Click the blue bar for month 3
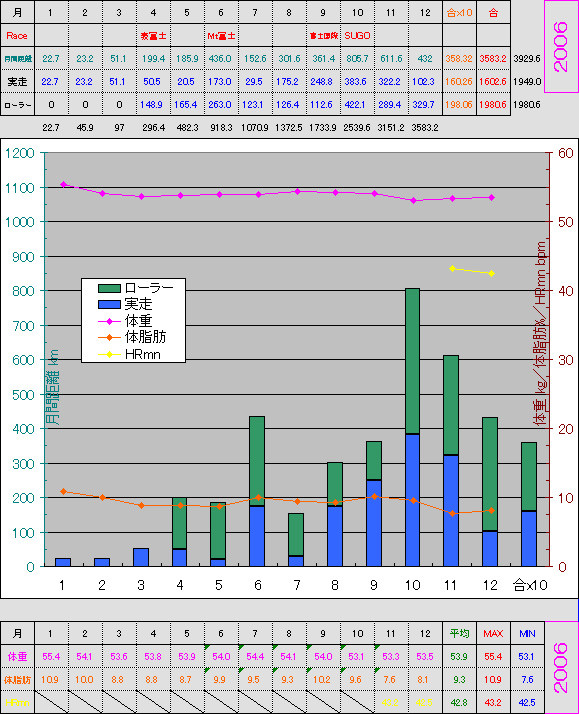The width and height of the screenshot is (579, 714). pyautogui.click(x=141, y=557)
